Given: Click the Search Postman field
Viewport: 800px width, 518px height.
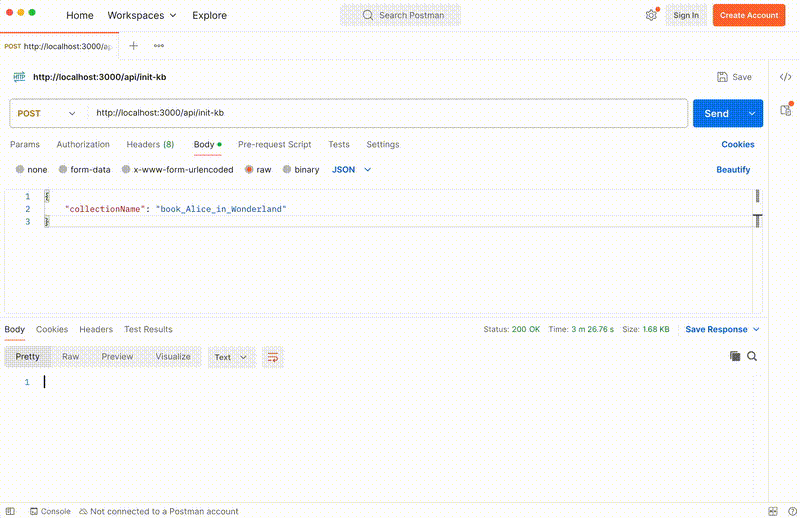Looking at the screenshot, I should coord(401,15).
